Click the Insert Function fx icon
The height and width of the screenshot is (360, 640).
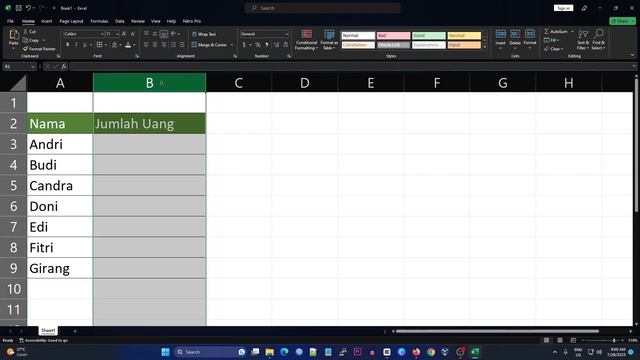point(64,66)
